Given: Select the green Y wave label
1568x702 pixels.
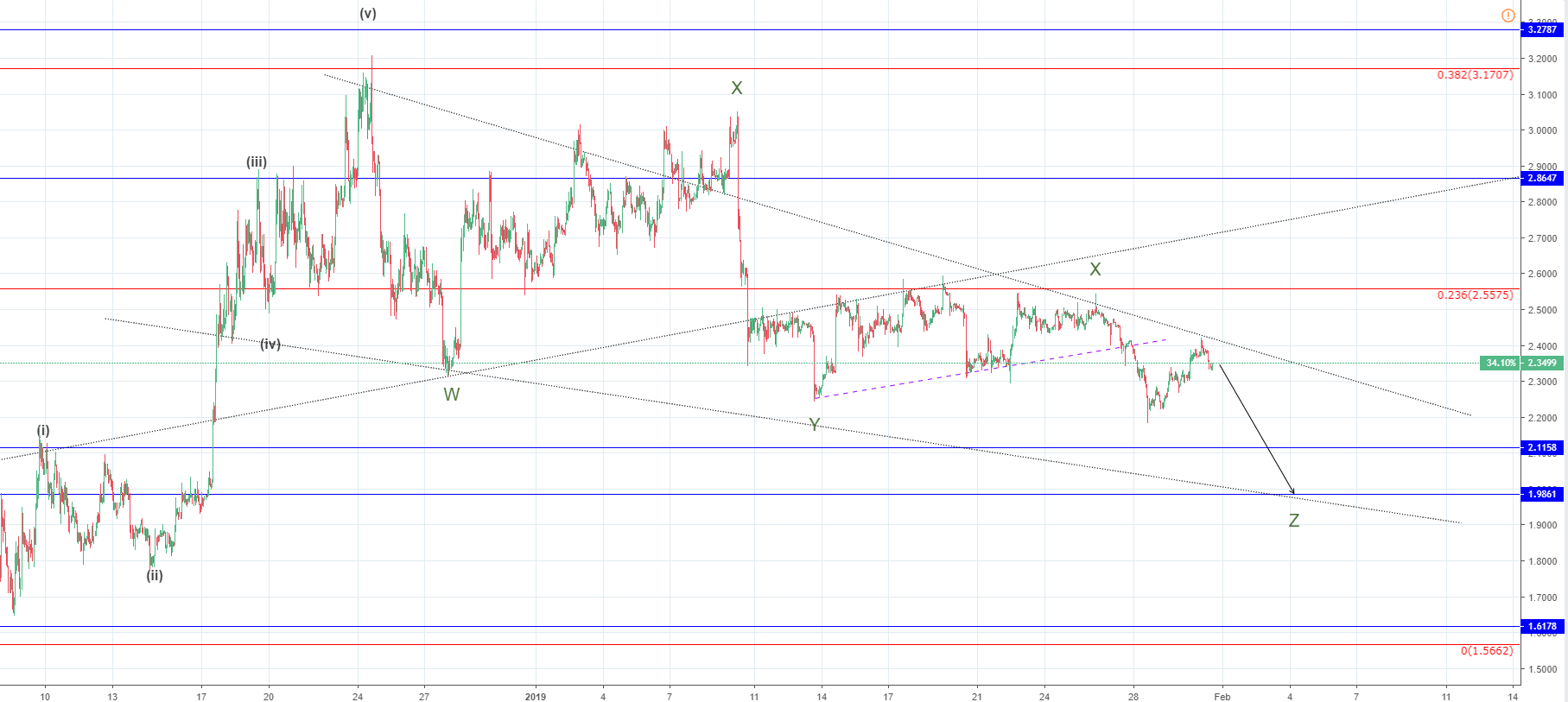Looking at the screenshot, I should [x=814, y=424].
